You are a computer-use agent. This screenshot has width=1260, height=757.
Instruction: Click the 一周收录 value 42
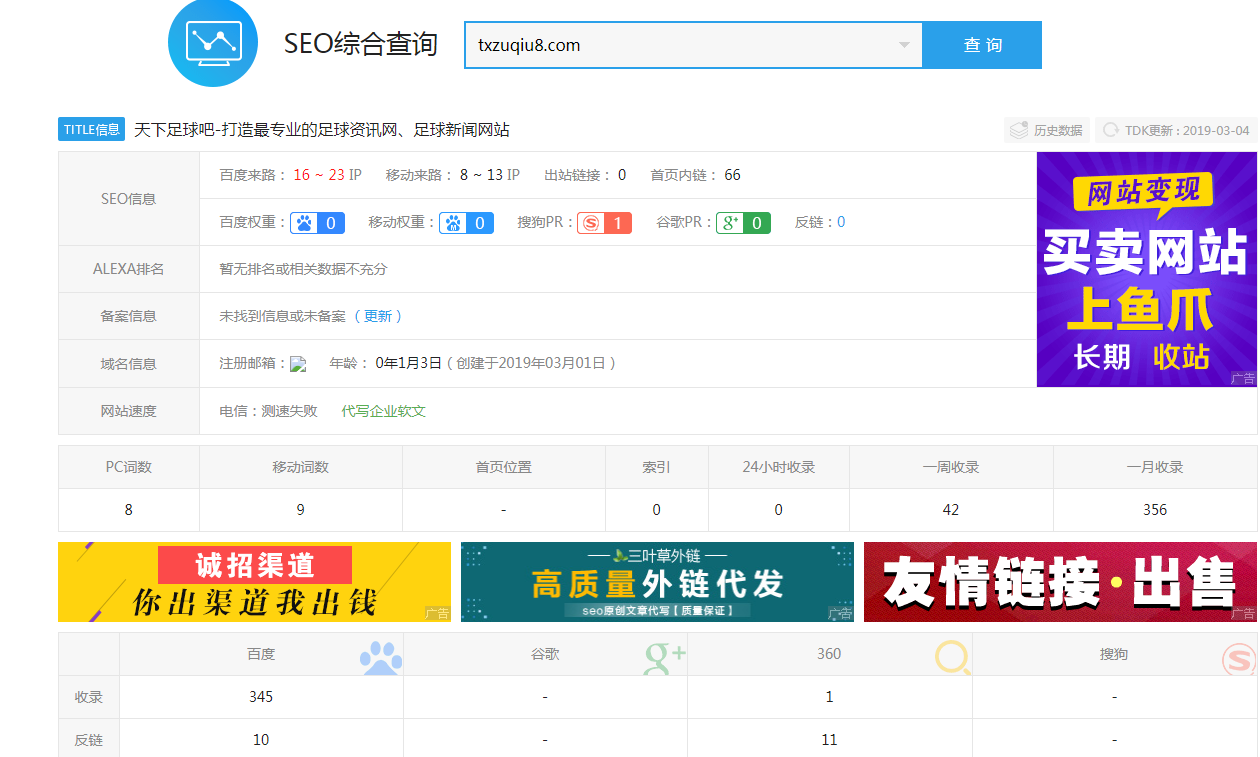point(951,510)
